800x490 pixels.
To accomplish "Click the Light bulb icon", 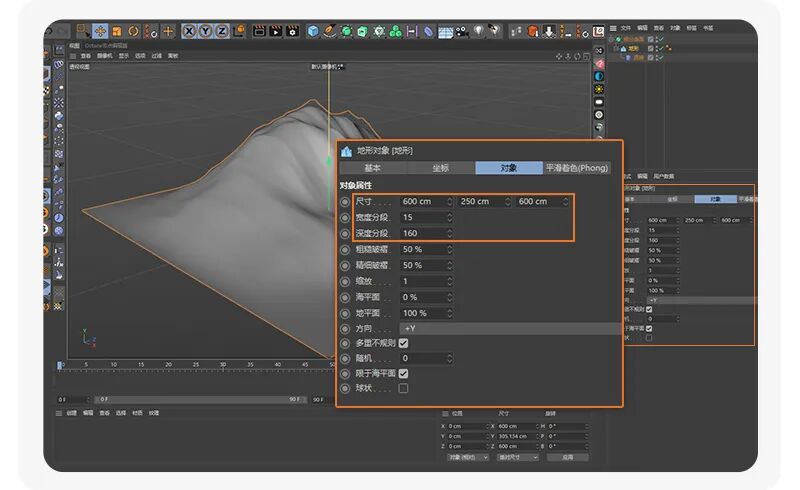I will click(x=478, y=31).
